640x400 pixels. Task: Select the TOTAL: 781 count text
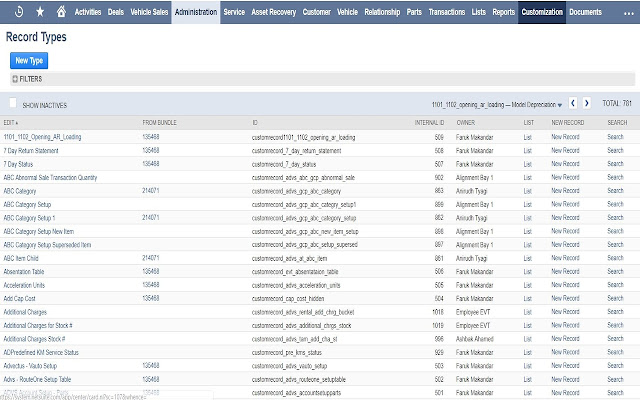[x=617, y=103]
